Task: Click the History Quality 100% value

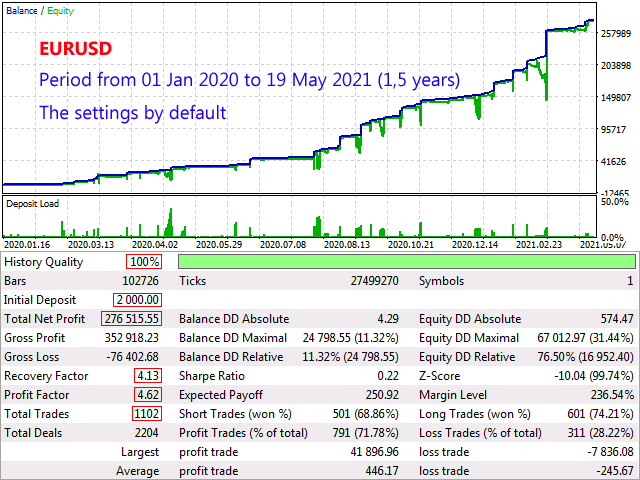Action: 144,262
